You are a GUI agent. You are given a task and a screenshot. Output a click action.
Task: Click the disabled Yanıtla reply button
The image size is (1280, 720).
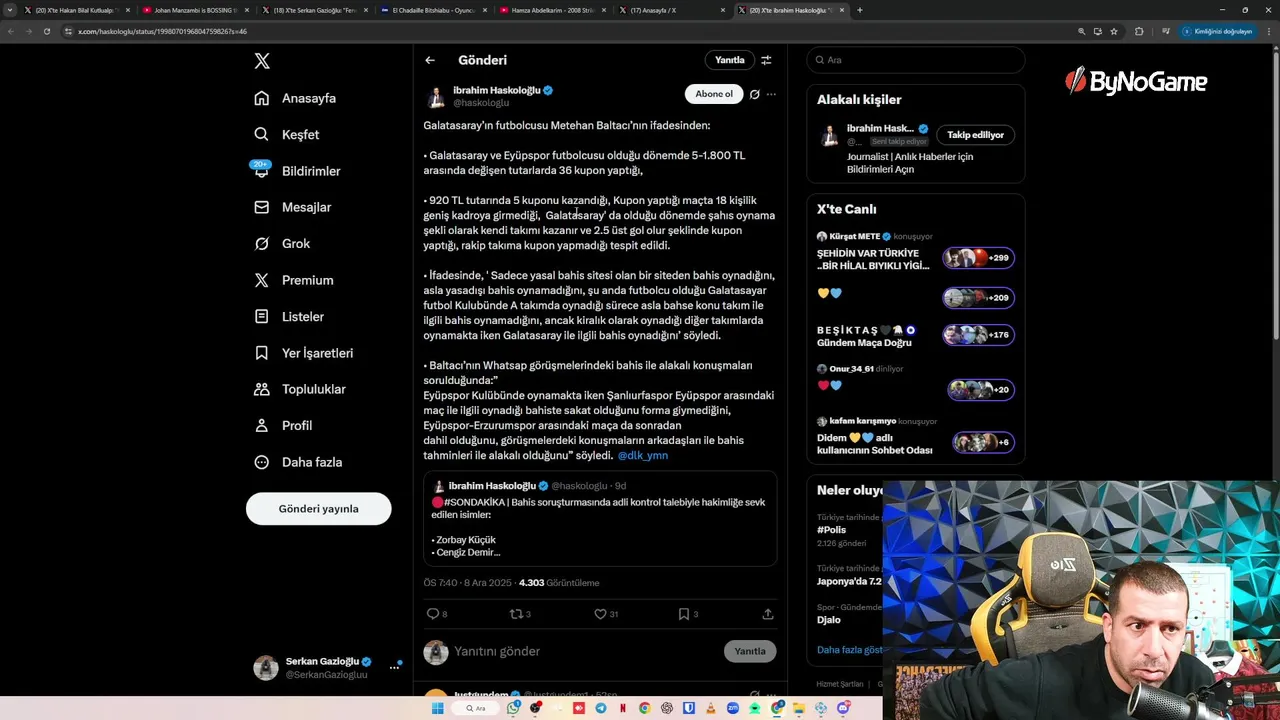point(750,651)
